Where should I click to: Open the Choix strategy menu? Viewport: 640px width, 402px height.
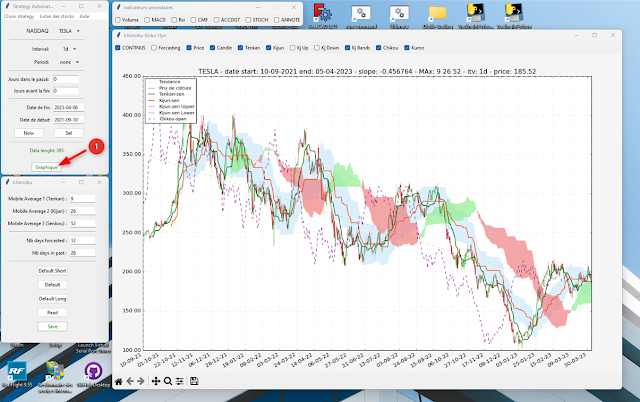(17, 18)
